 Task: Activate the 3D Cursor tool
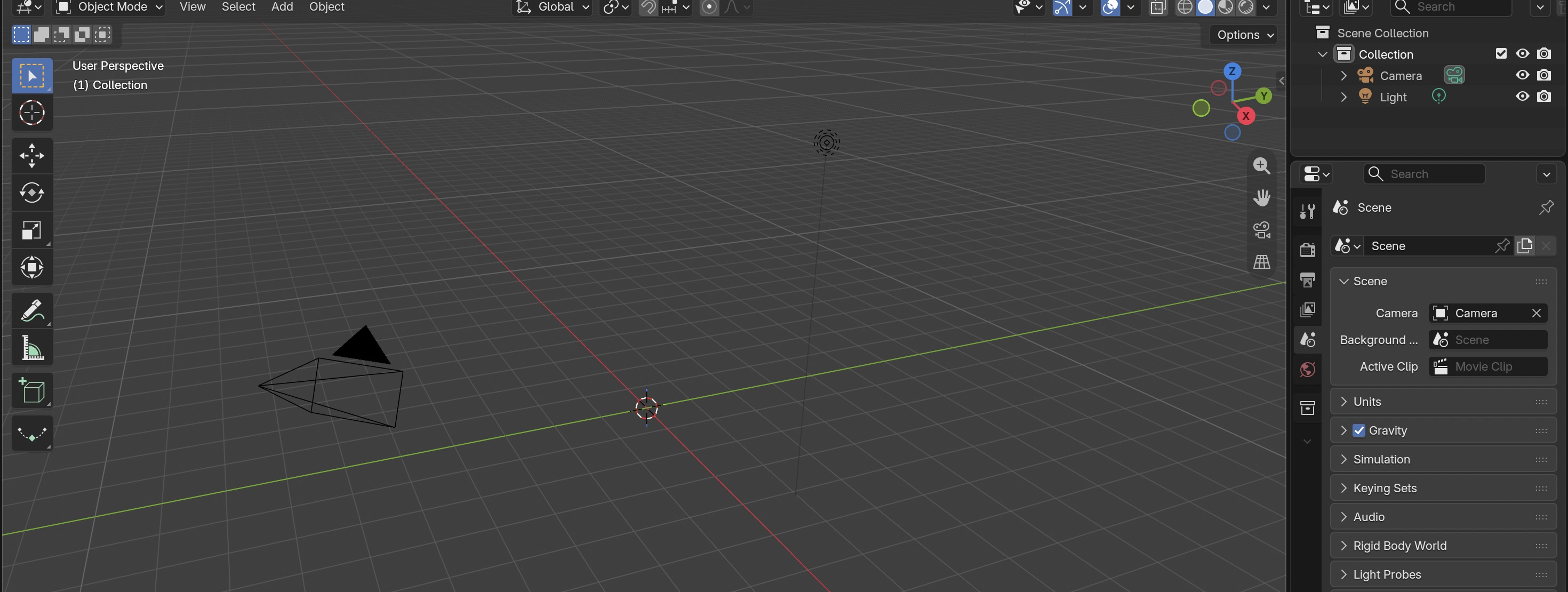(31, 113)
